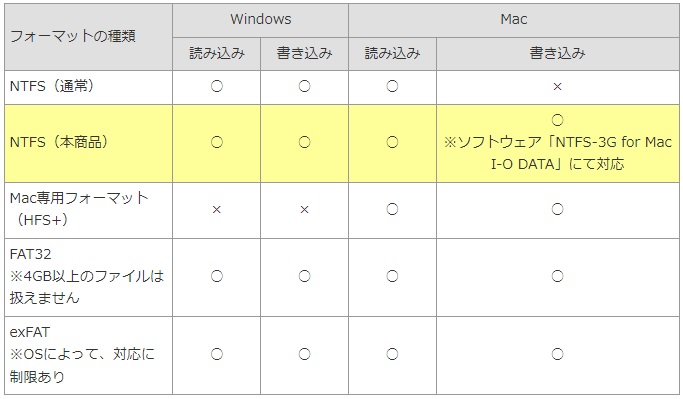
Task: Click the circle for NTFS（本商品） Mac 読み込み
Action: pyautogui.click(x=392, y=142)
